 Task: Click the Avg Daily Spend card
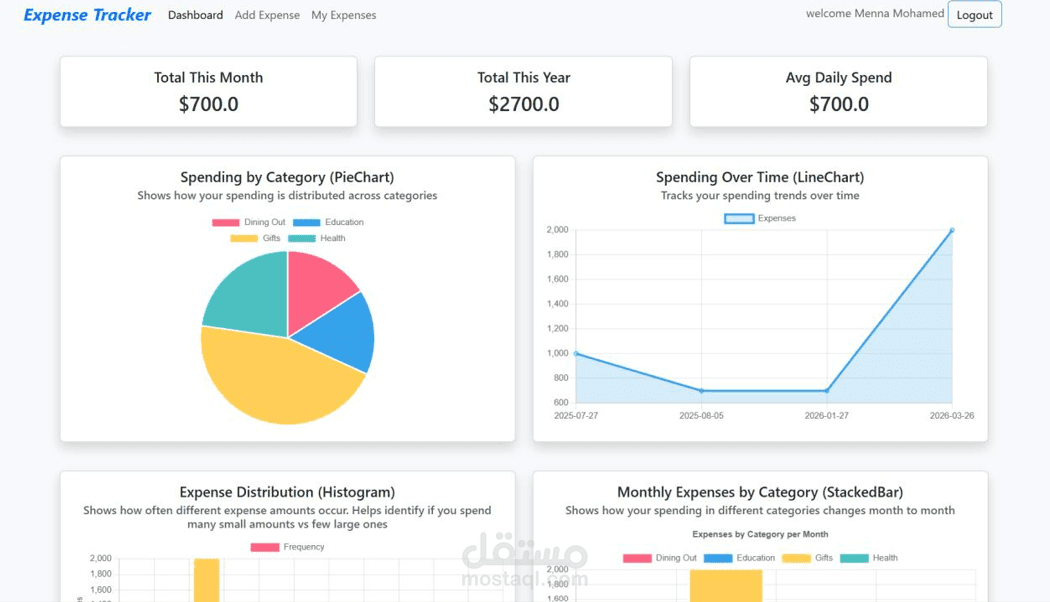[x=838, y=91]
